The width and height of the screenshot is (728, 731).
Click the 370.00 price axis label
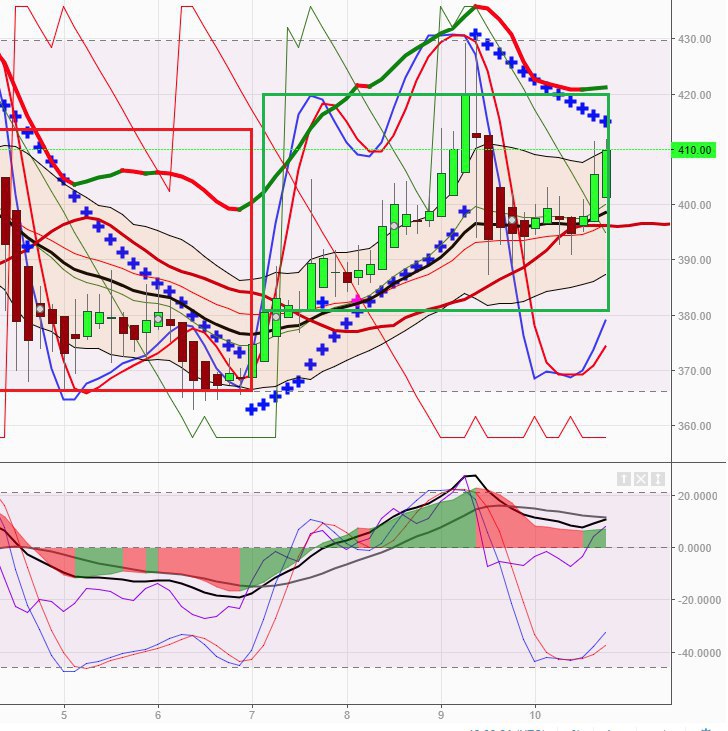click(x=694, y=371)
